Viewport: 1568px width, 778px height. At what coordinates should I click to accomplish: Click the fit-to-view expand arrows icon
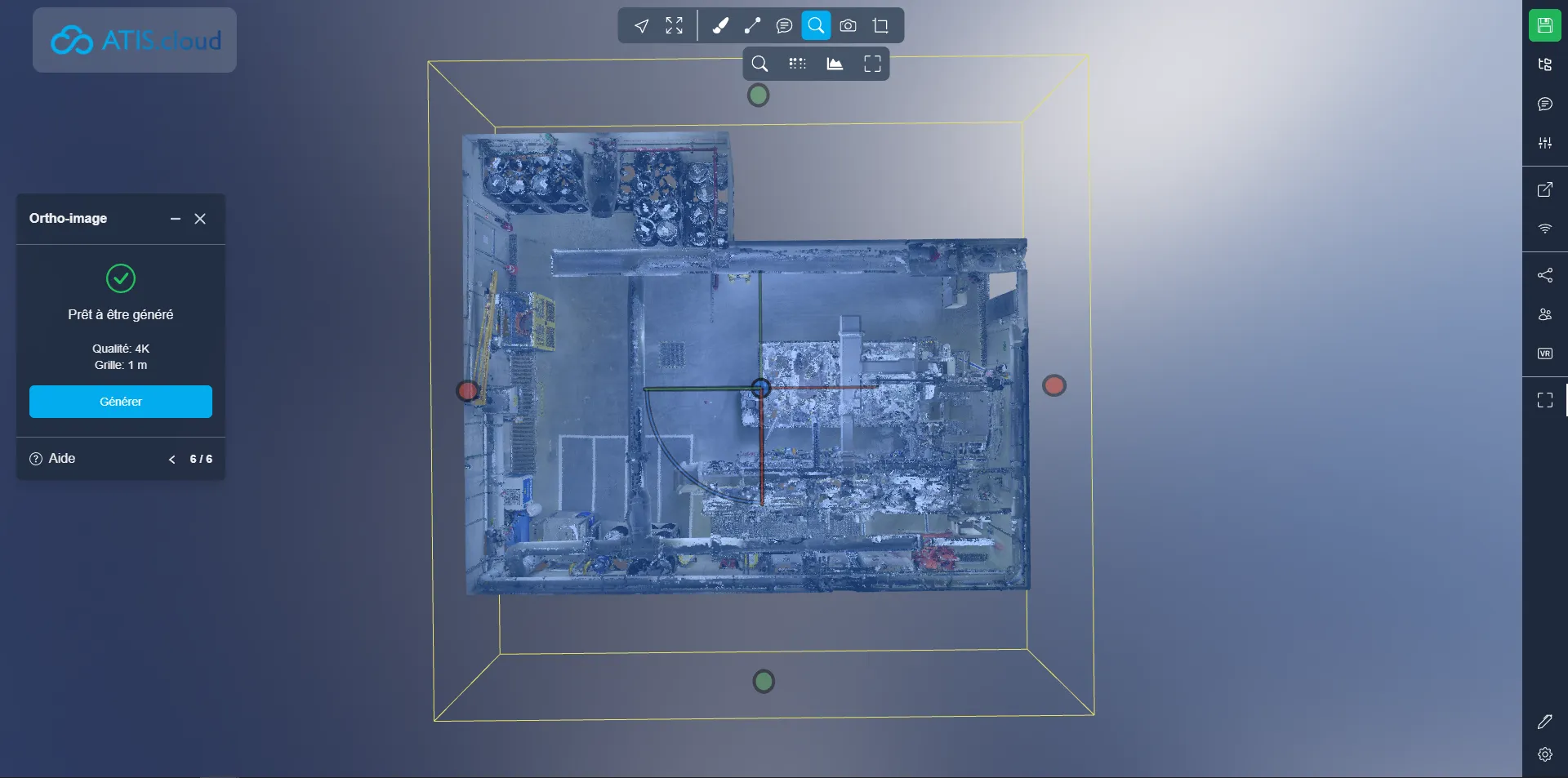pyautogui.click(x=674, y=26)
